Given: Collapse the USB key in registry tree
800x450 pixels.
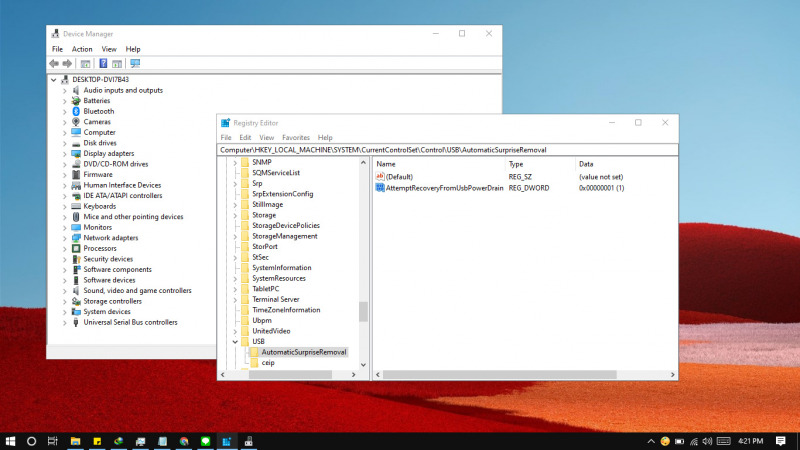Looking at the screenshot, I should click(235, 341).
